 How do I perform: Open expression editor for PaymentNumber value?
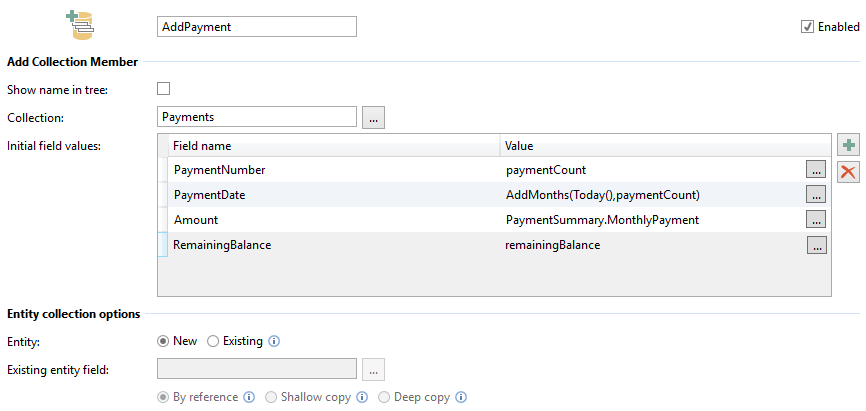pyautogui.click(x=816, y=169)
